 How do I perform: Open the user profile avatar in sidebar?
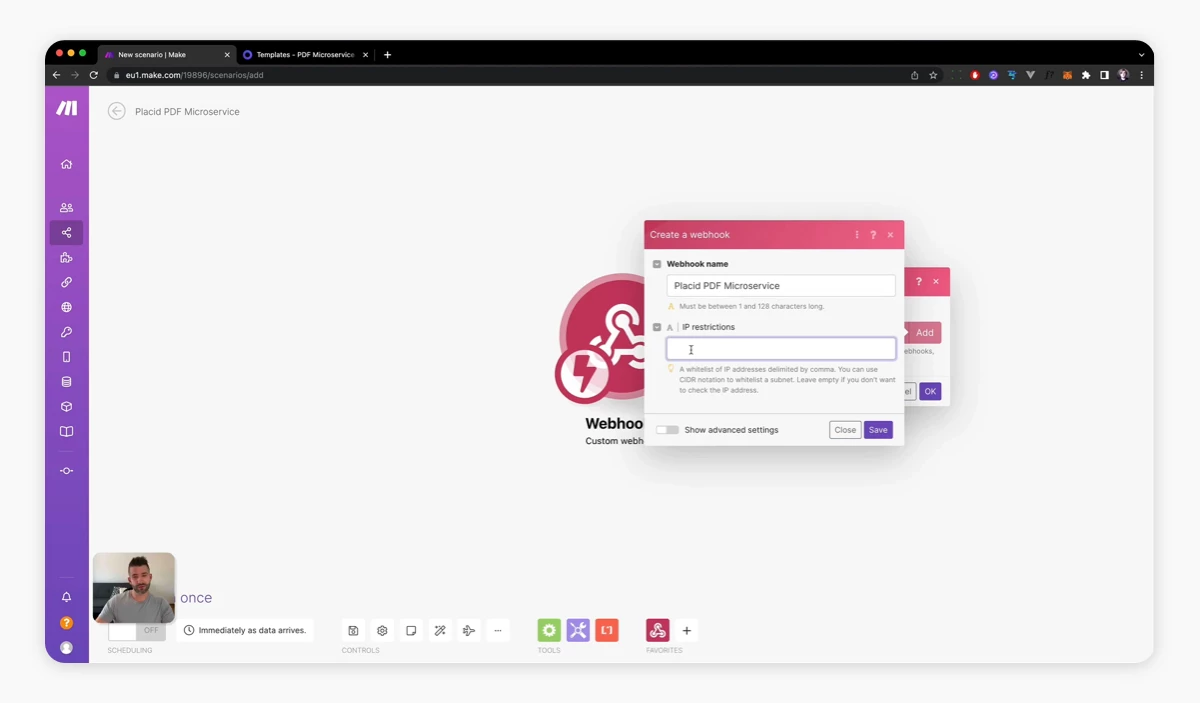coord(66,648)
